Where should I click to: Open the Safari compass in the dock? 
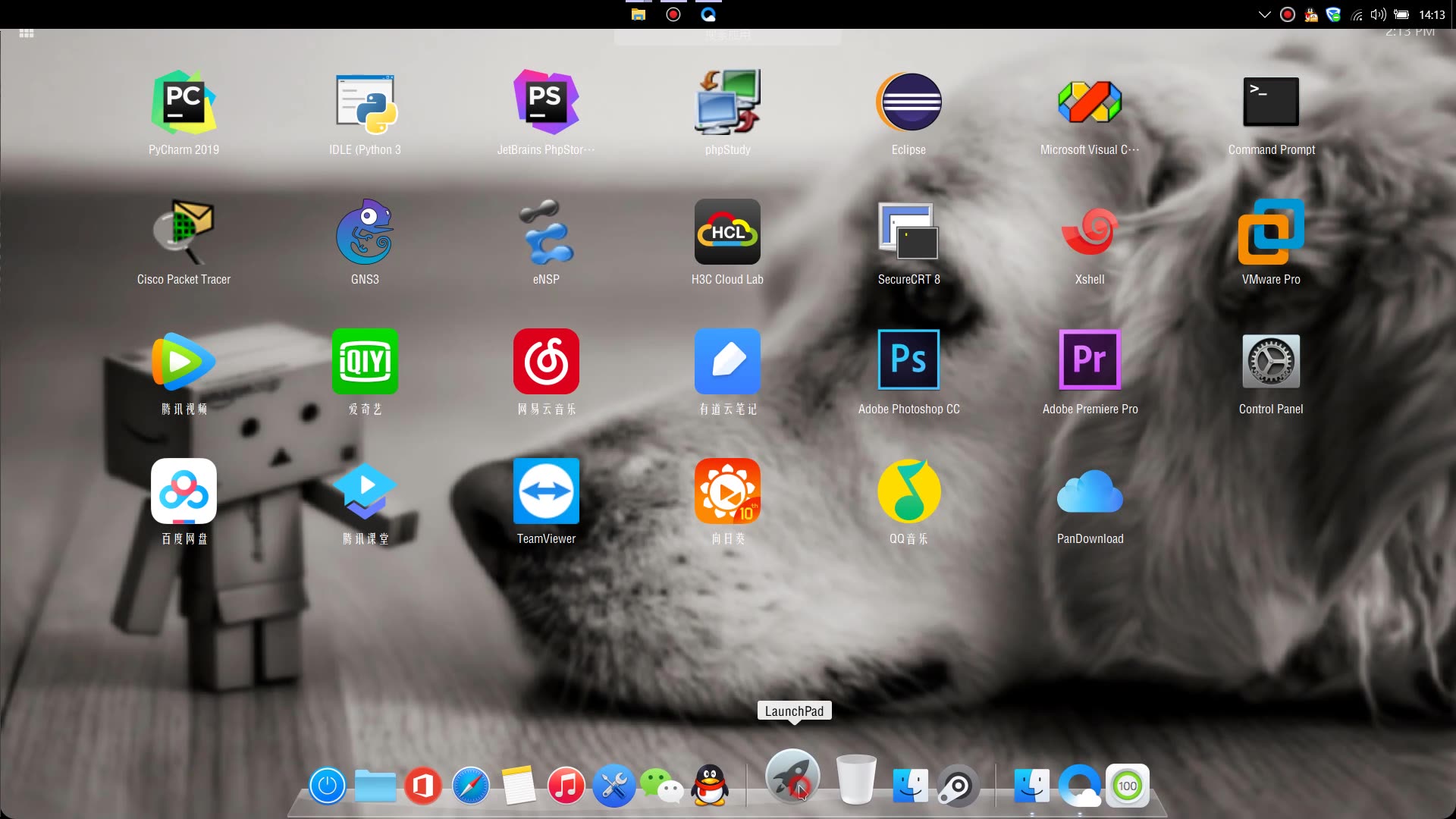pyautogui.click(x=471, y=786)
